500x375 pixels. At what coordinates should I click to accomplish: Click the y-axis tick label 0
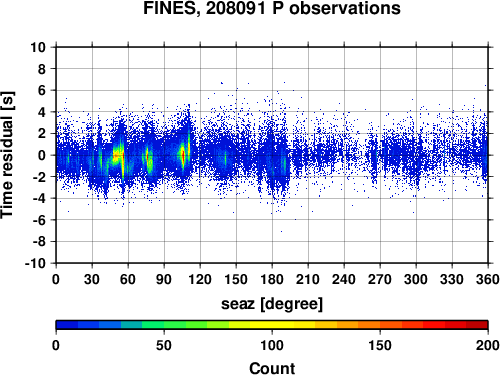[42, 155]
